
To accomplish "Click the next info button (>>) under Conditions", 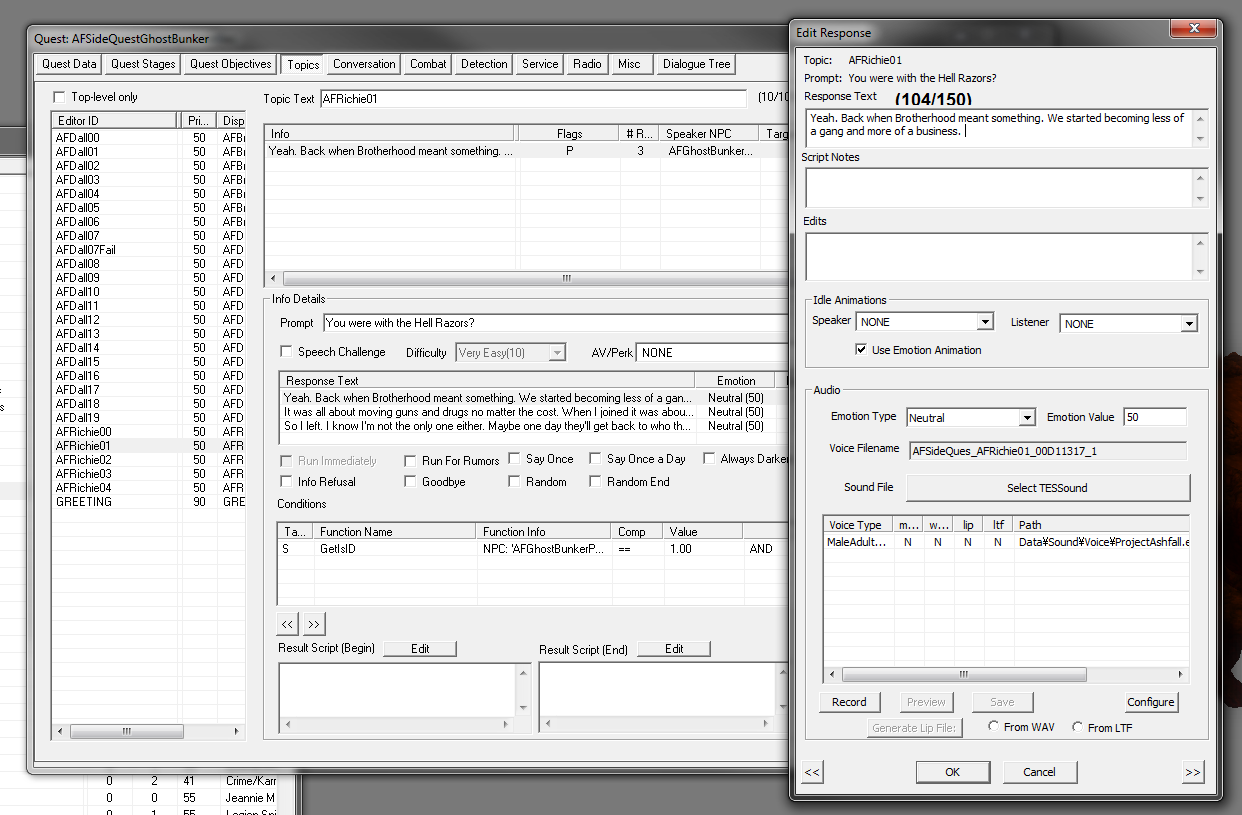I will pyautogui.click(x=314, y=624).
